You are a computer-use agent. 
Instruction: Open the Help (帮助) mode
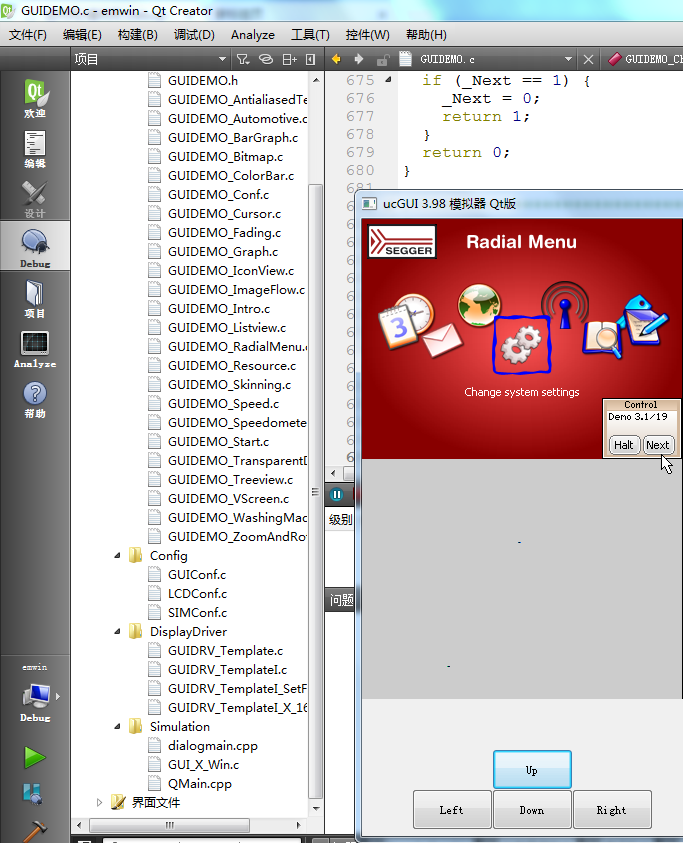coord(35,399)
